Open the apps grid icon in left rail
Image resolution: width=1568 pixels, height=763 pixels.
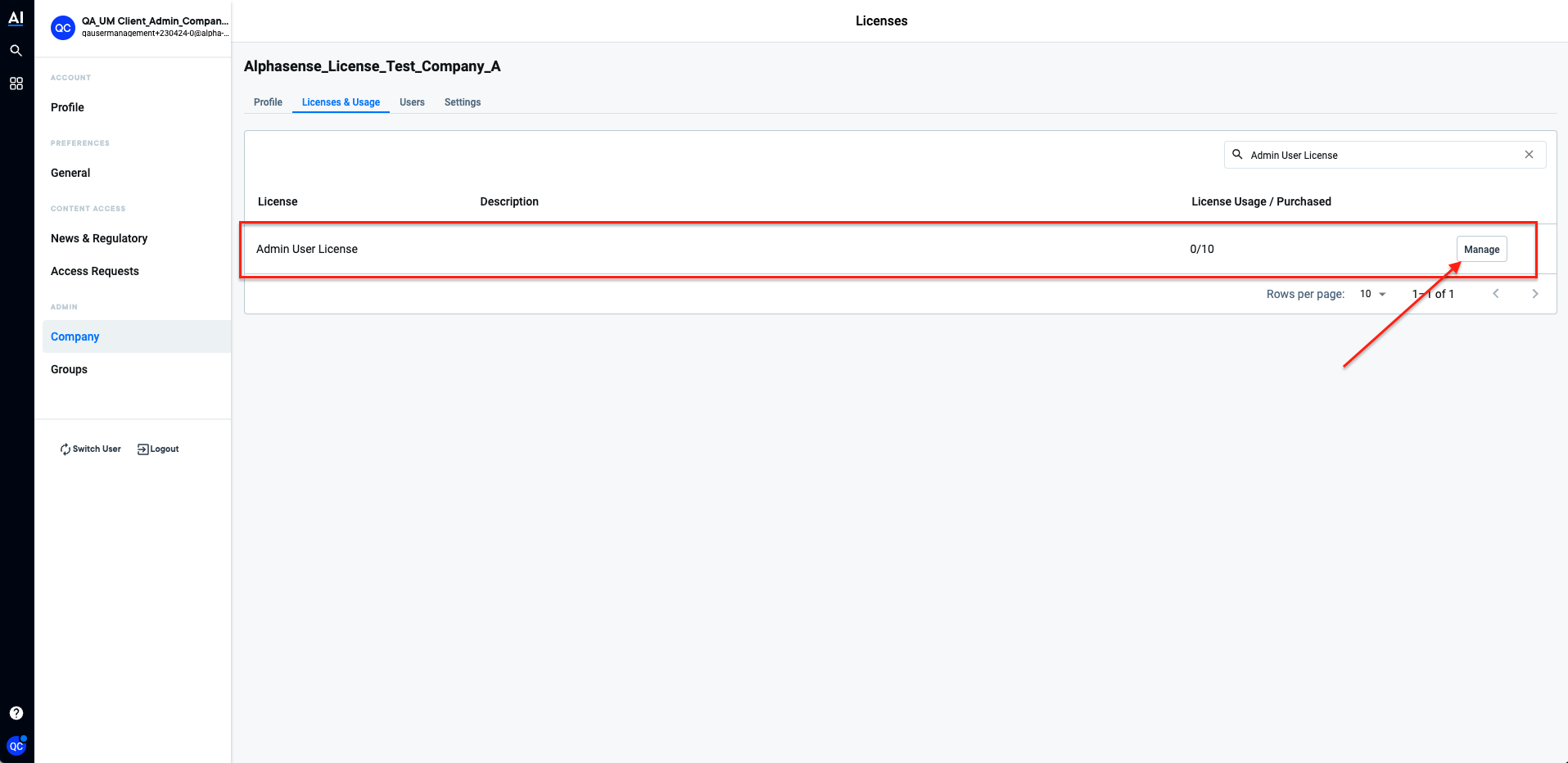16,84
